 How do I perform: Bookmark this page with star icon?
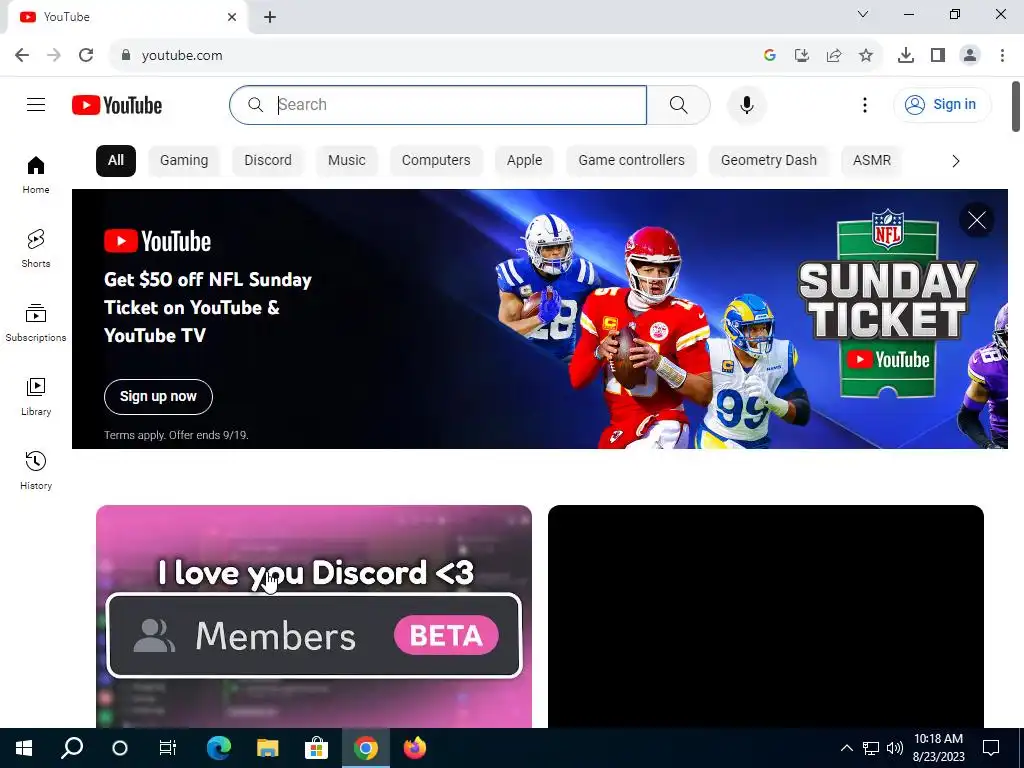[866, 55]
